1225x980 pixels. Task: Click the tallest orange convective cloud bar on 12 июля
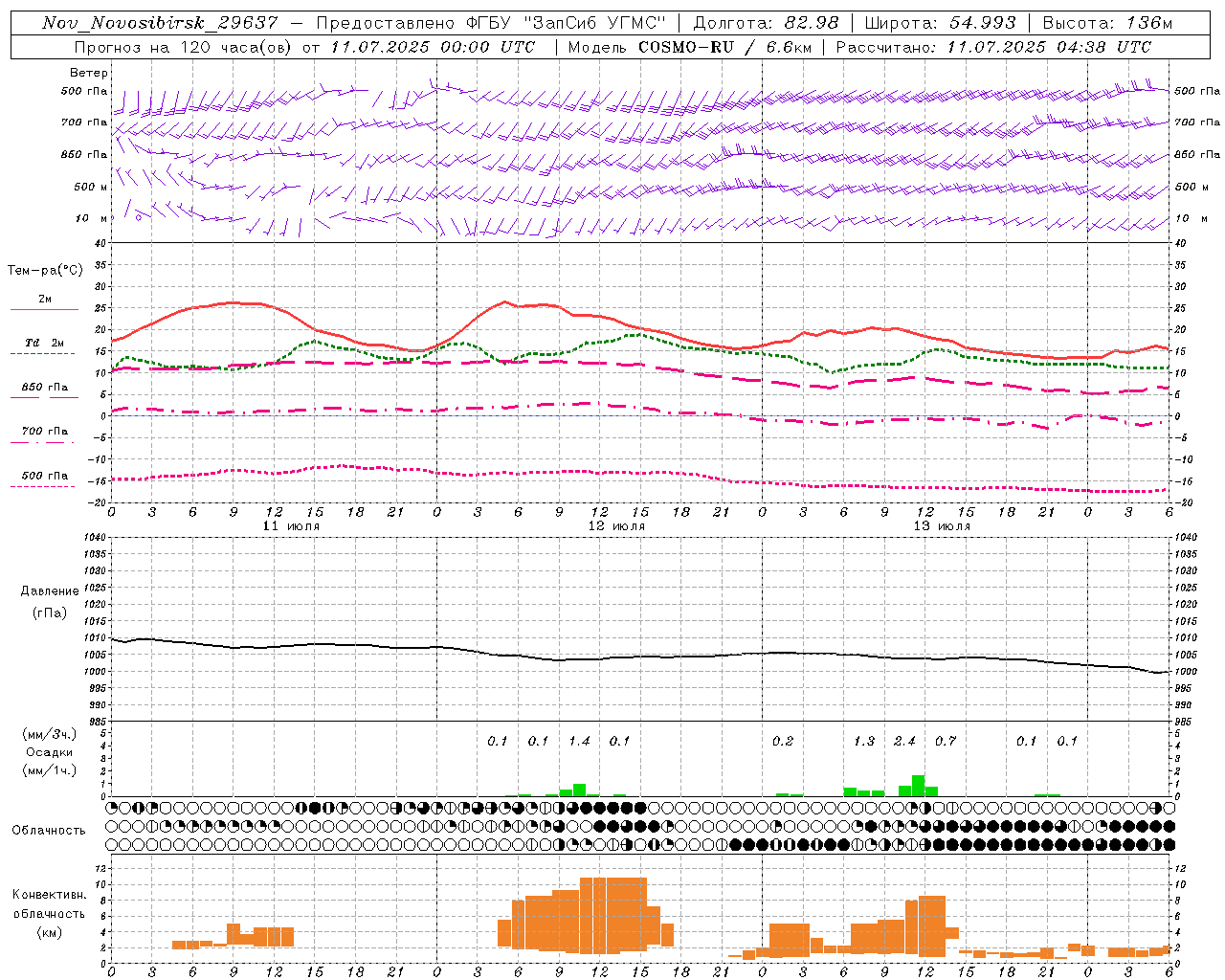tap(612, 916)
